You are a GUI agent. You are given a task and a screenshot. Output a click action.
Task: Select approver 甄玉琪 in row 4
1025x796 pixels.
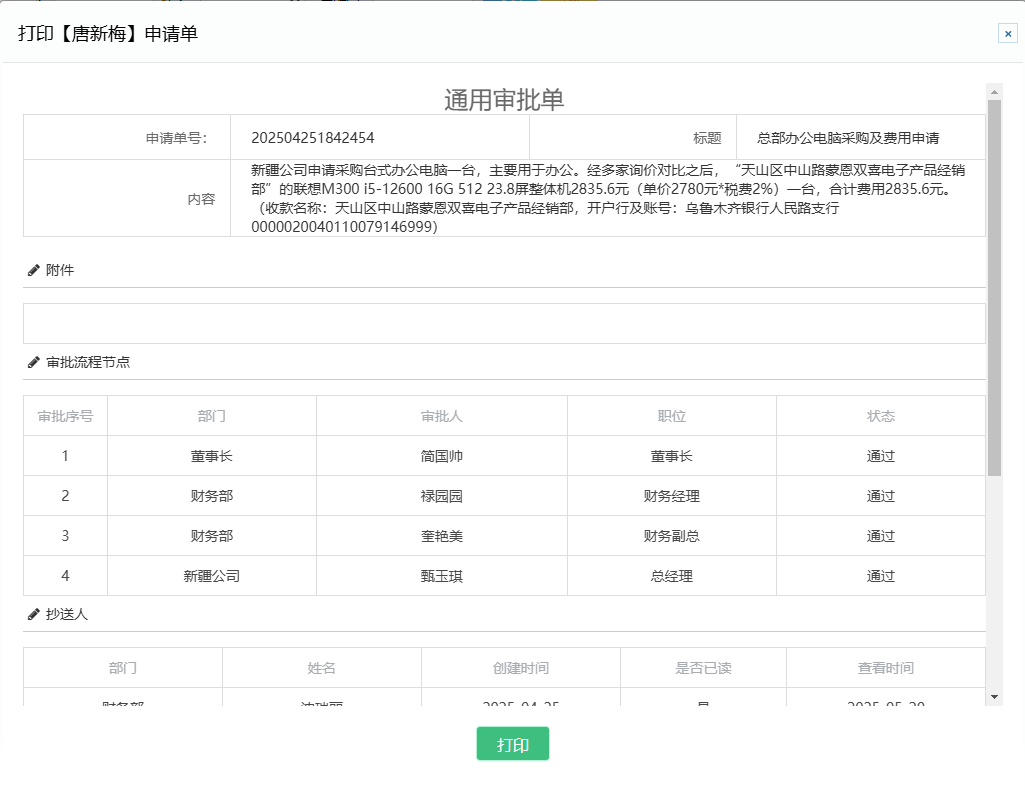[x=441, y=576]
